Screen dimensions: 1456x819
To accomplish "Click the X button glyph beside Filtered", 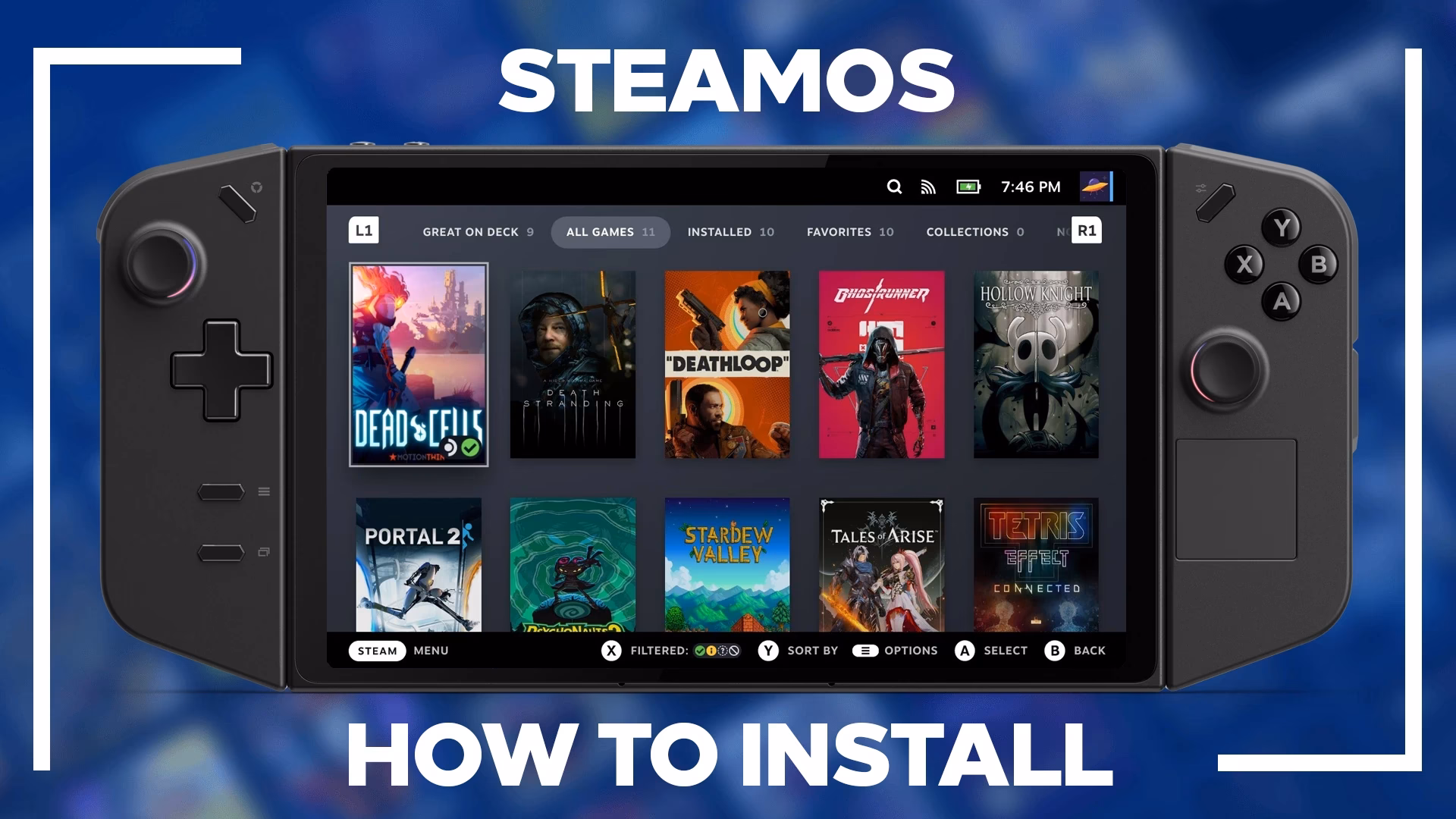I will click(611, 651).
